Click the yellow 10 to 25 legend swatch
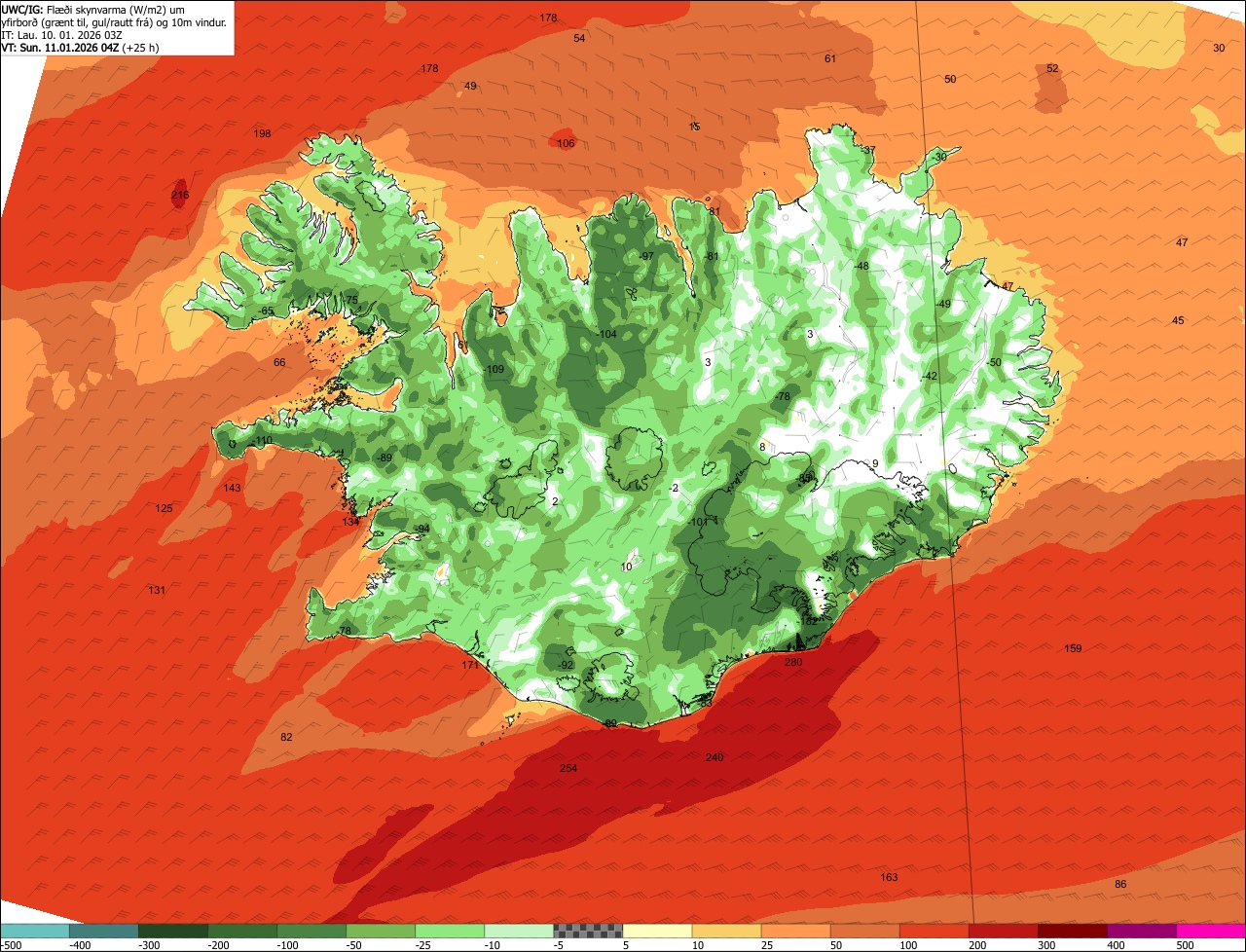Screen dimensions: 1246x952 [x=726, y=932]
